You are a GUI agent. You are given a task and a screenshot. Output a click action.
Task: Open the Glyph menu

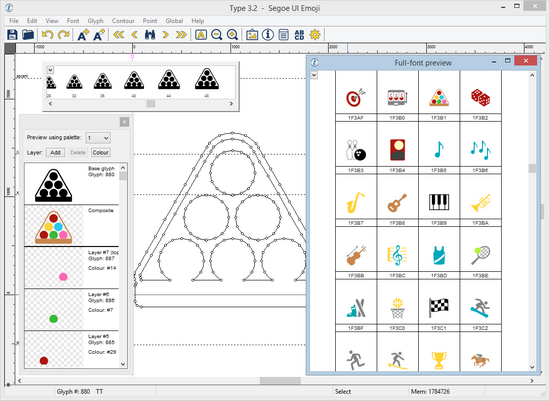pos(95,21)
